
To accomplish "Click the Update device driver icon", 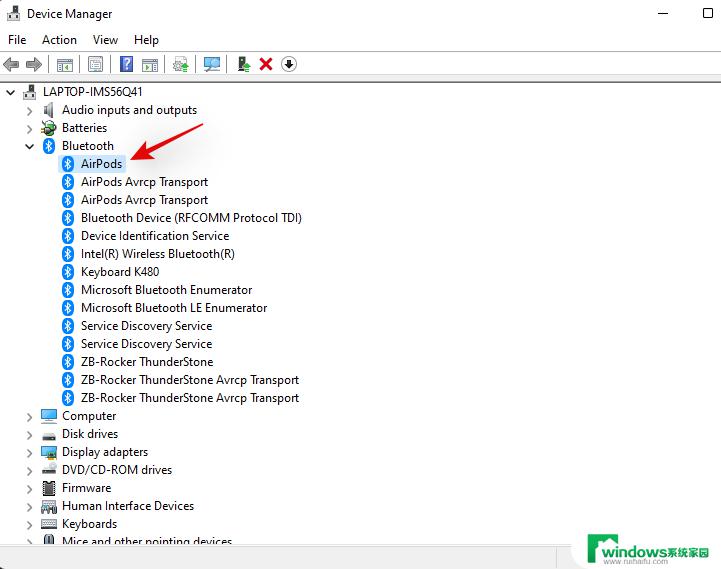I will 181,64.
